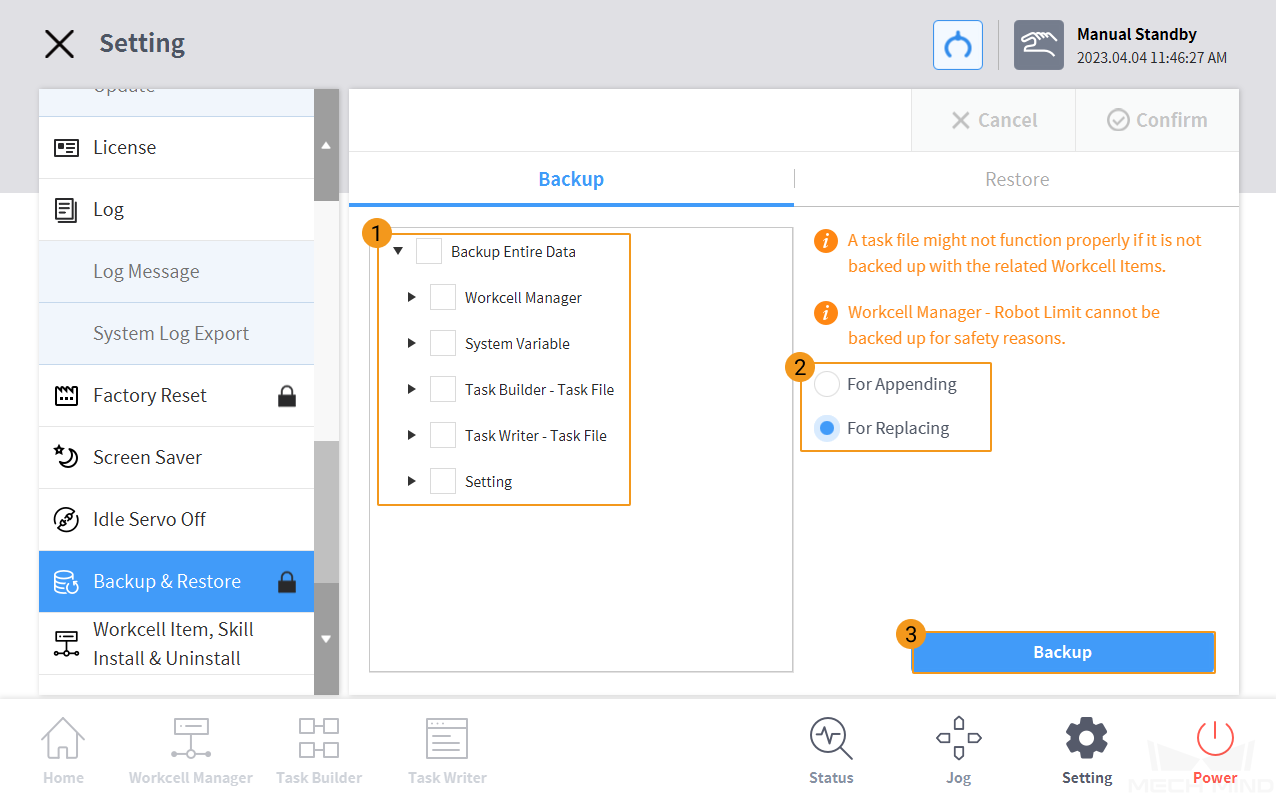Click the Idle Servo Off icon
This screenshot has height=797, width=1276.
pyautogui.click(x=66, y=520)
